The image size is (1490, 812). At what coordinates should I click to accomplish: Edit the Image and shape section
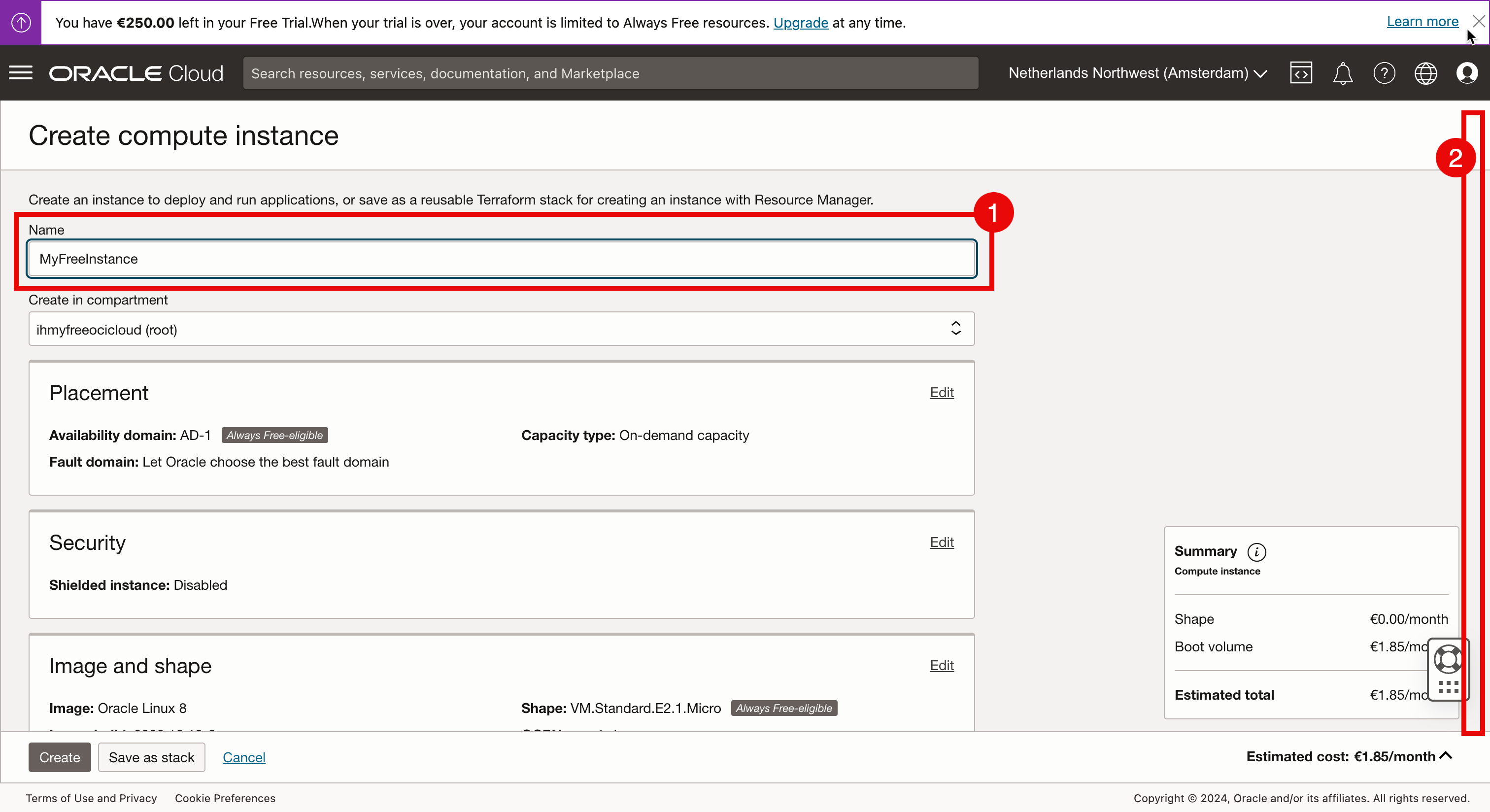[x=941, y=665]
